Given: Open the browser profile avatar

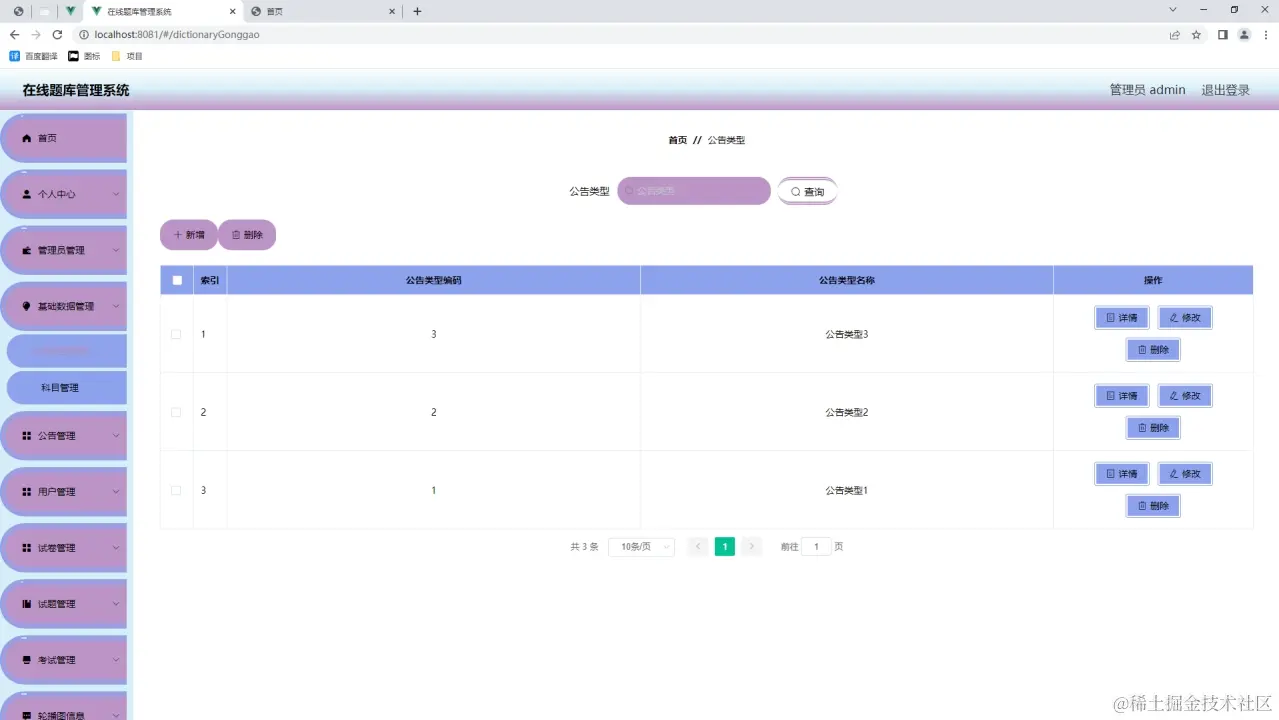Looking at the screenshot, I should [x=1244, y=34].
